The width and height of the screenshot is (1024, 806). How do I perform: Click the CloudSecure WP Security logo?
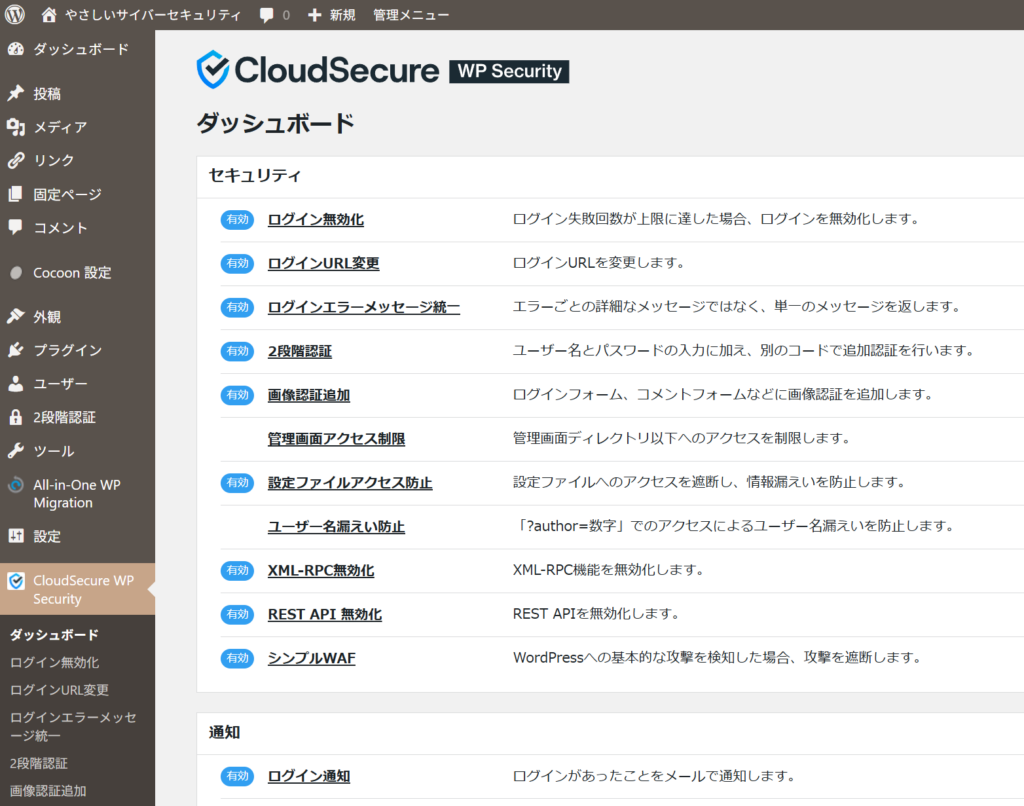point(383,70)
